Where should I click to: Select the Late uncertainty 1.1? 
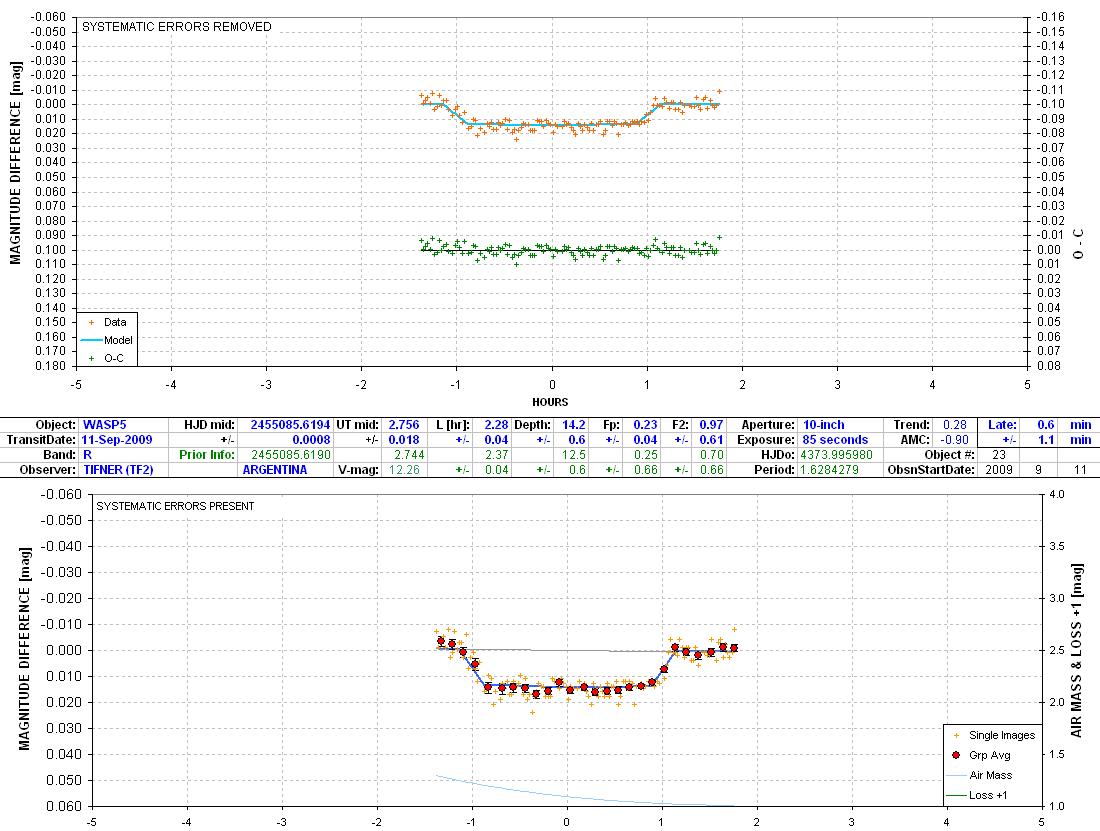pos(1046,440)
